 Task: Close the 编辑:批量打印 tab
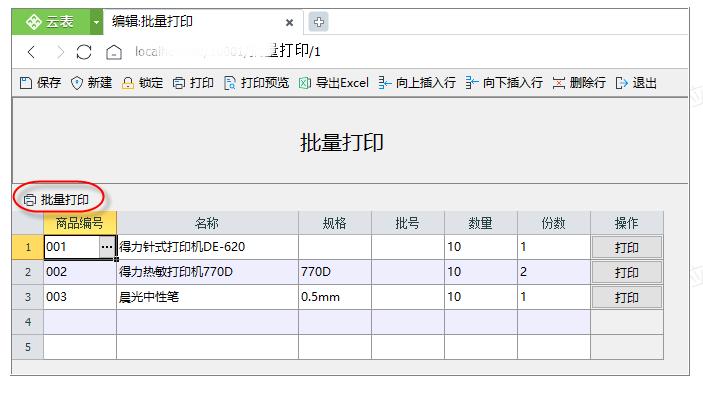coord(290,22)
